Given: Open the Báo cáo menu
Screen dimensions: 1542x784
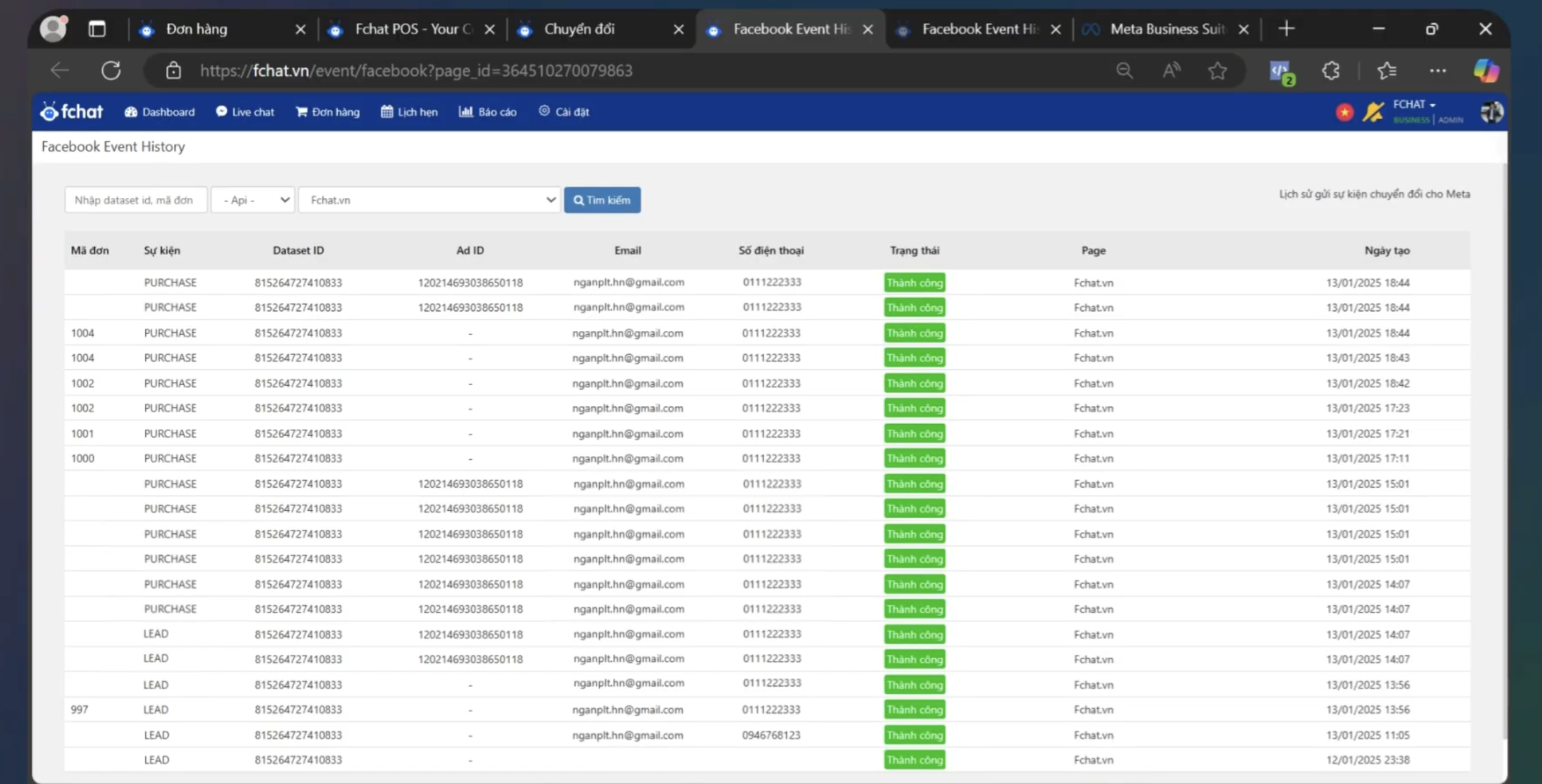Looking at the screenshot, I should pos(488,112).
